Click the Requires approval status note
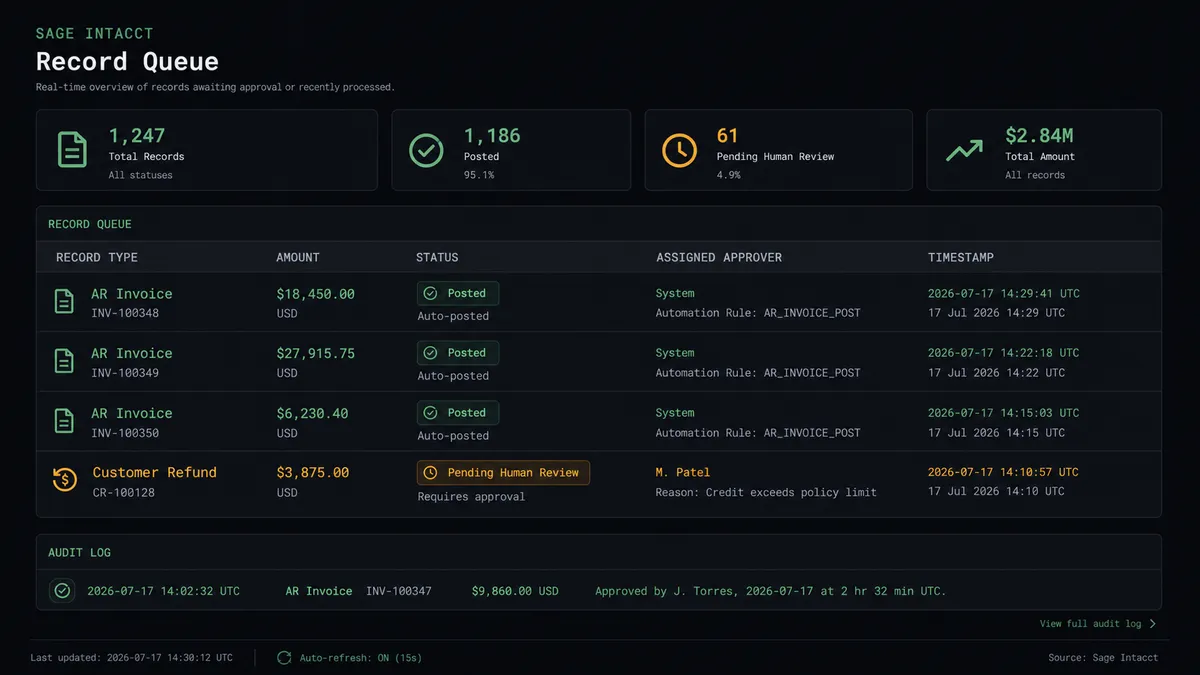The width and height of the screenshot is (1200, 675). [471, 496]
